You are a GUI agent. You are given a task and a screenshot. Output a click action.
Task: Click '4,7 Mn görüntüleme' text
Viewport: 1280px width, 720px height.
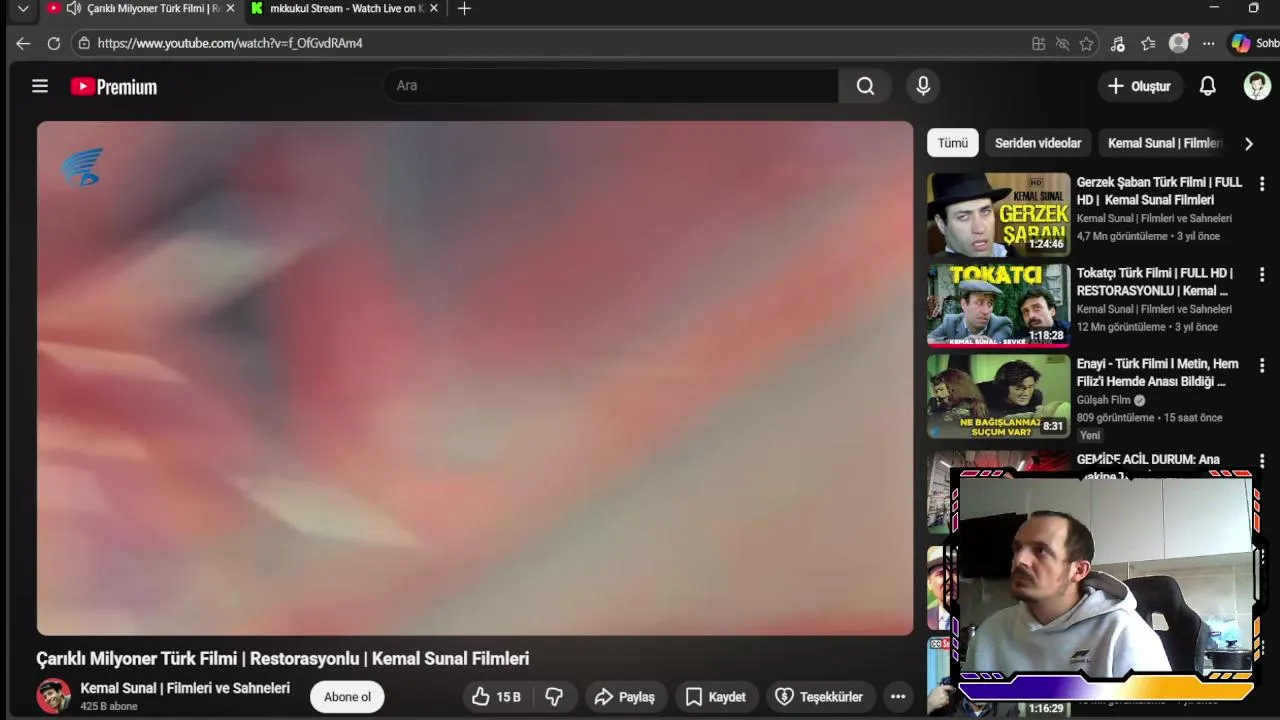click(1122, 236)
